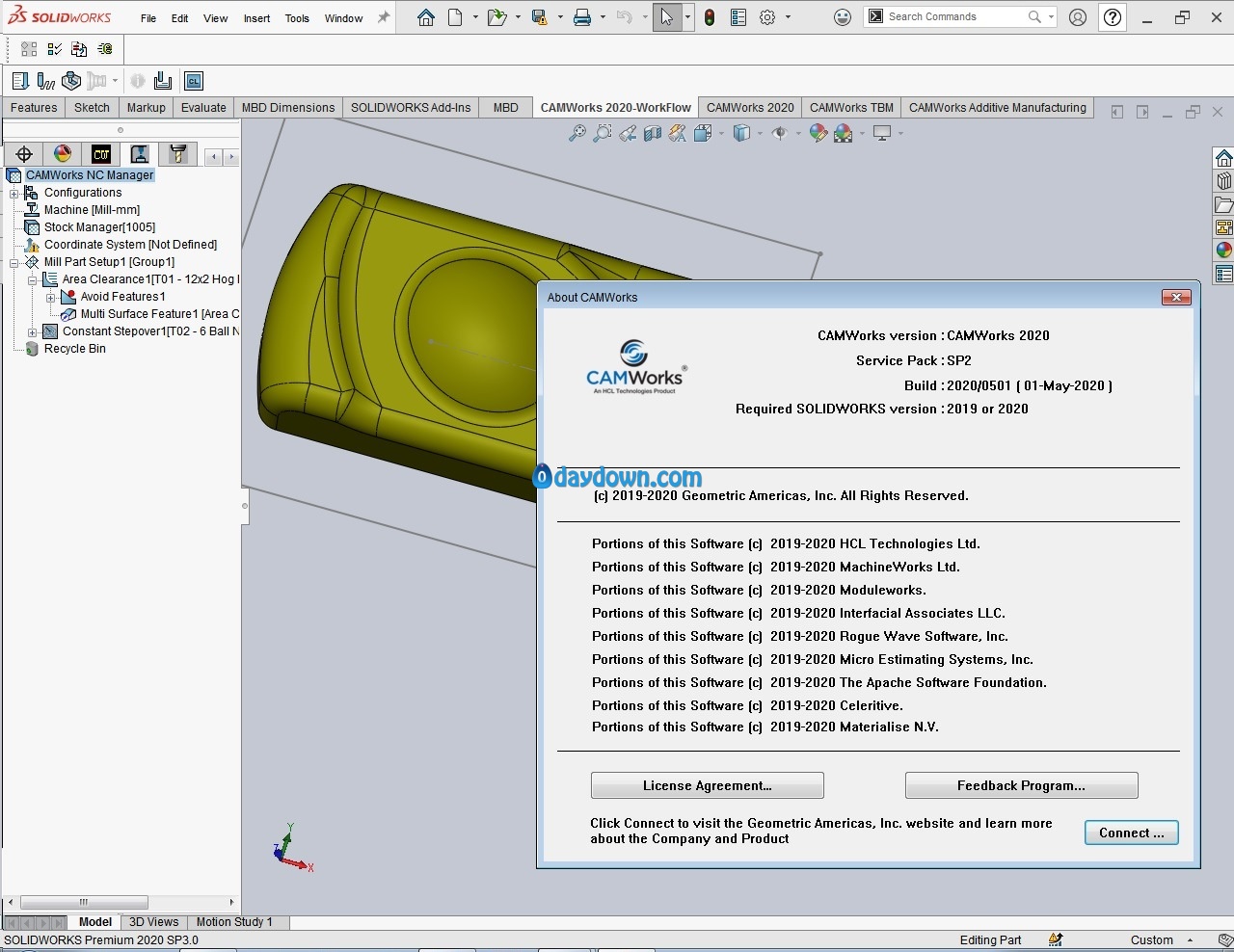Open SOLIDWORKS Resources home icon in task pane
1234x952 pixels.
pos(1223,158)
